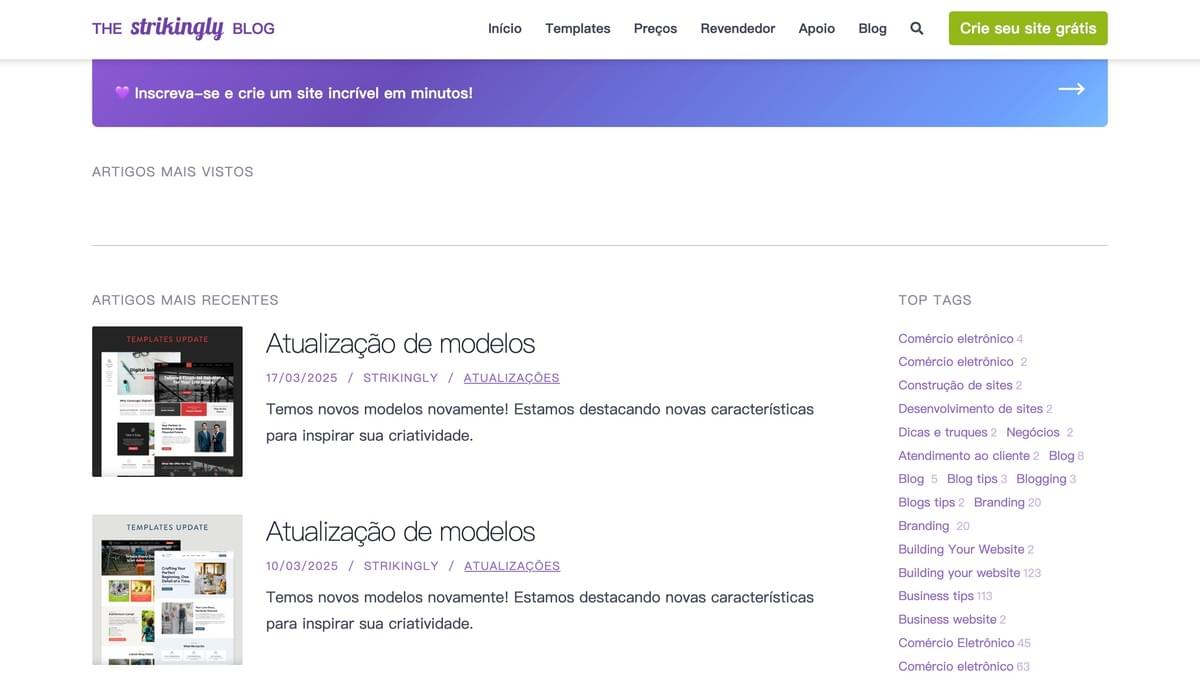
Task: Open the 'Building Your Website' tag
Action: (960, 548)
